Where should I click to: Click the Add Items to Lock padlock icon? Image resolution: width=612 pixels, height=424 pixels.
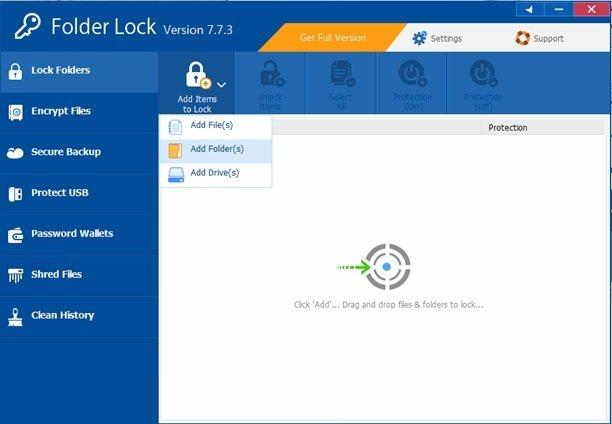click(x=198, y=75)
